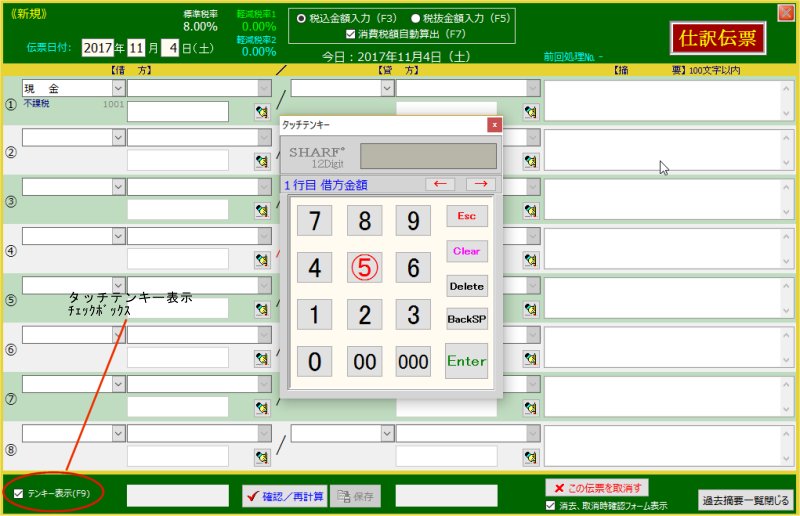This screenshot has width=800, height=516.
Task: Select 税込金額入力 (F3) radio option
Action: [303, 17]
